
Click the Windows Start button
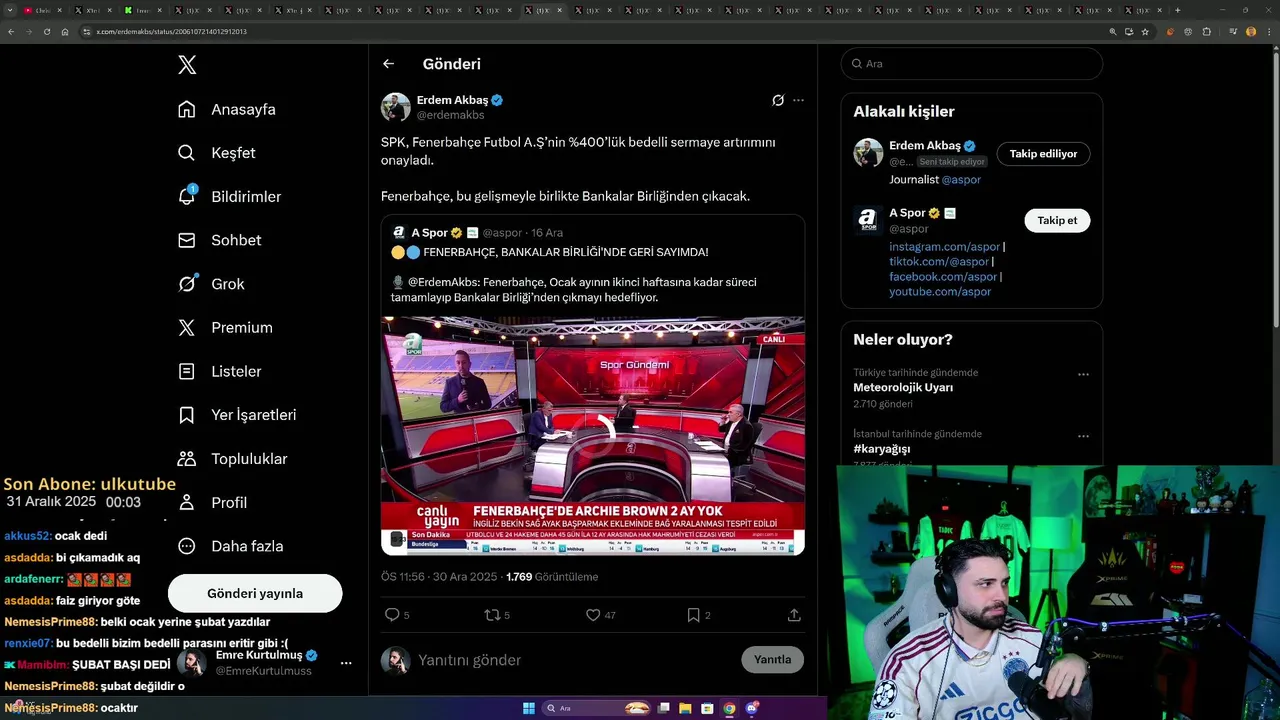[x=529, y=708]
